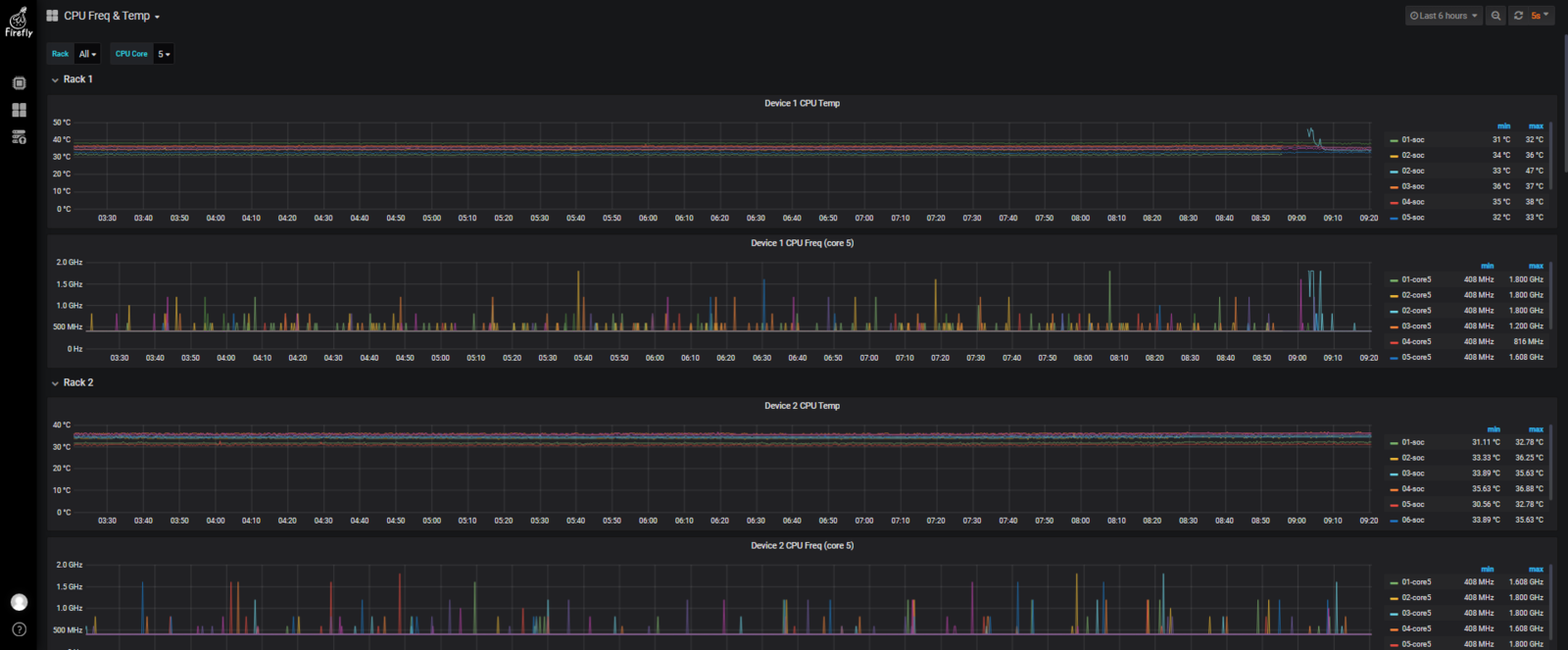This screenshot has height=650, width=1568.
Task: Open the dashboards grid icon in sidebar
Action: 19,110
